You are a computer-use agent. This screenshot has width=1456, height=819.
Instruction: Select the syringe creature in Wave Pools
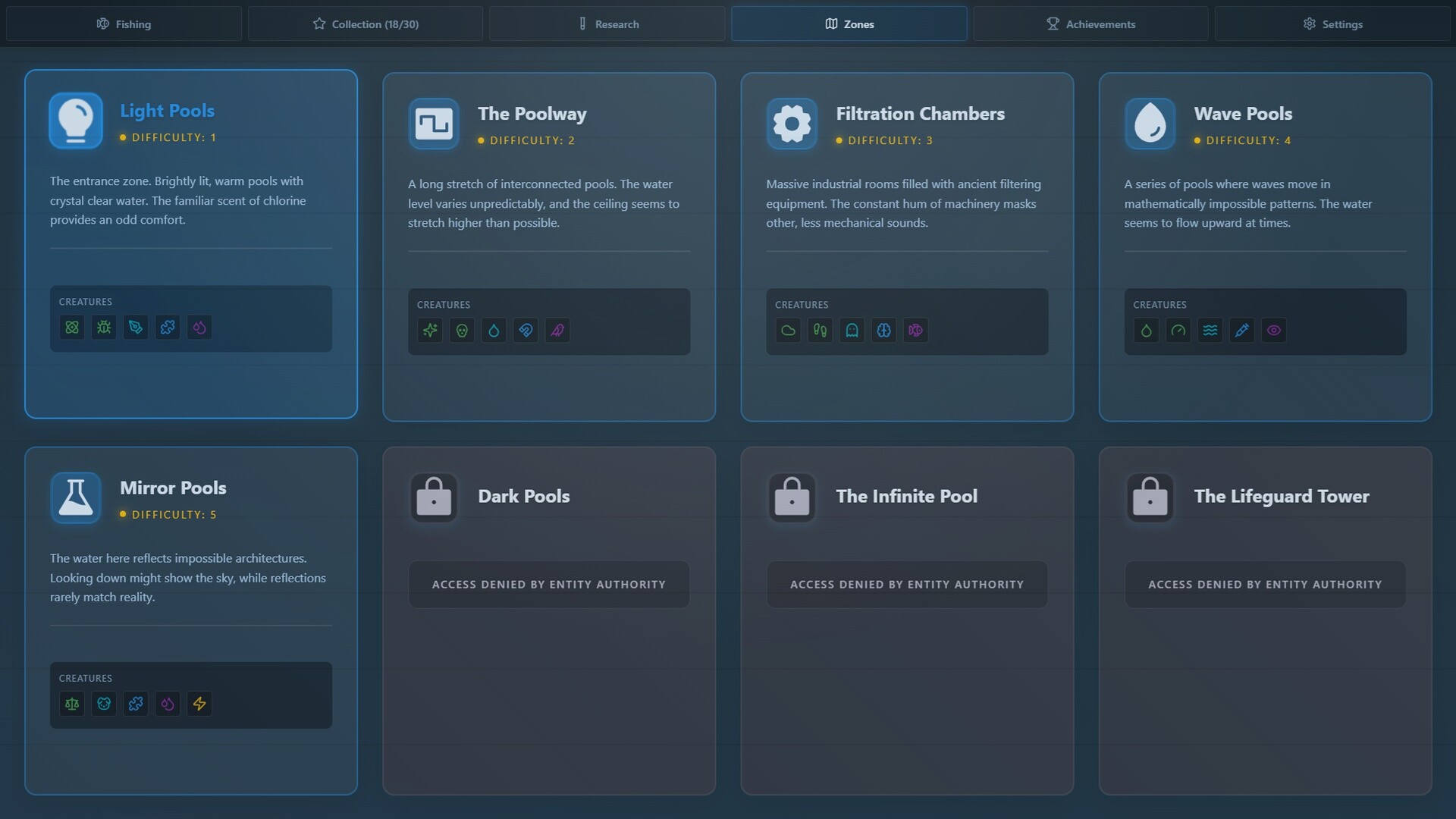point(1241,331)
